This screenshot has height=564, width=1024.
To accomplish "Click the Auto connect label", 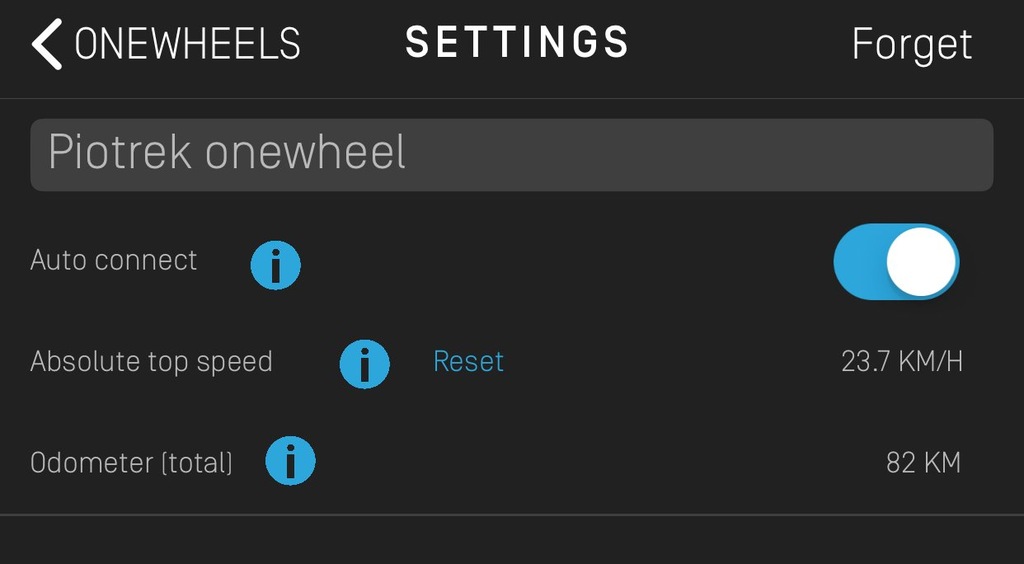I will [113, 260].
